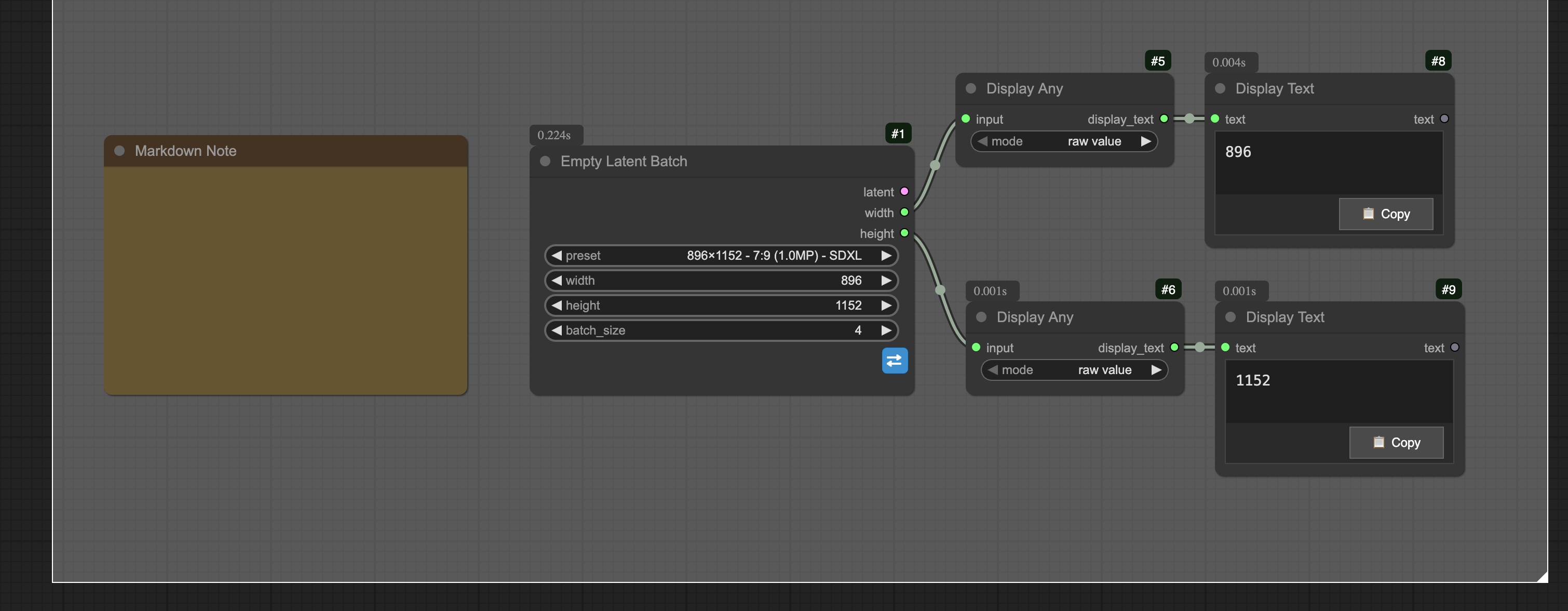Click the width link midpoint marker
The width and height of the screenshot is (1568, 611).
coord(935,166)
